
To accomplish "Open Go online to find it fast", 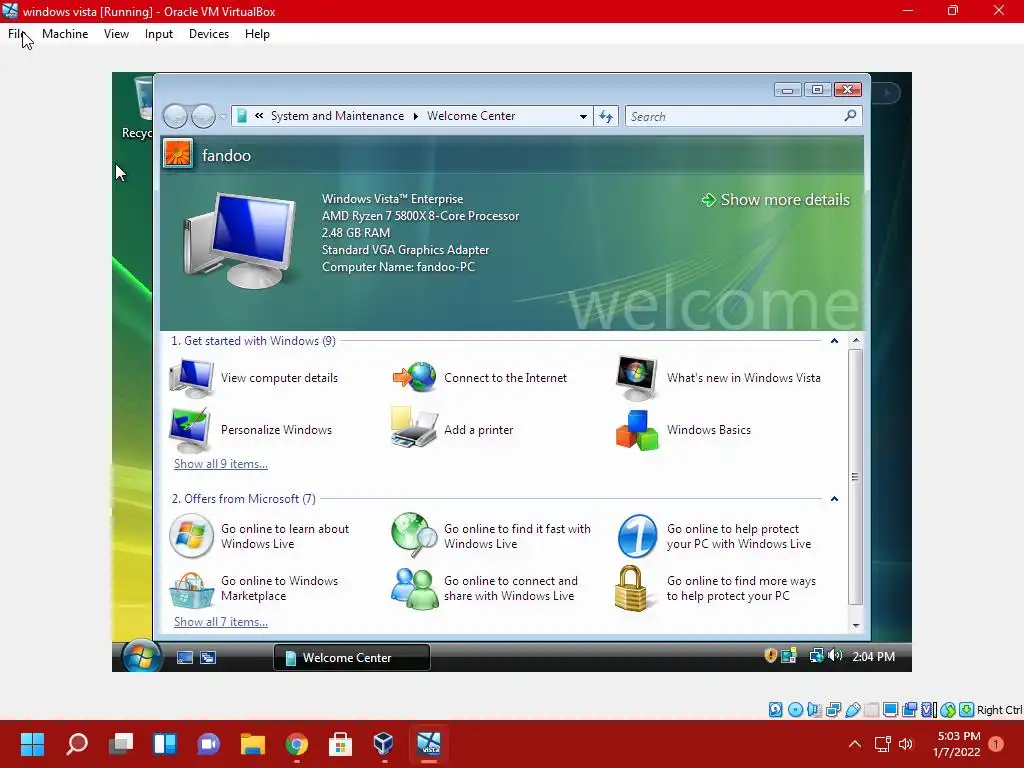I will point(491,536).
